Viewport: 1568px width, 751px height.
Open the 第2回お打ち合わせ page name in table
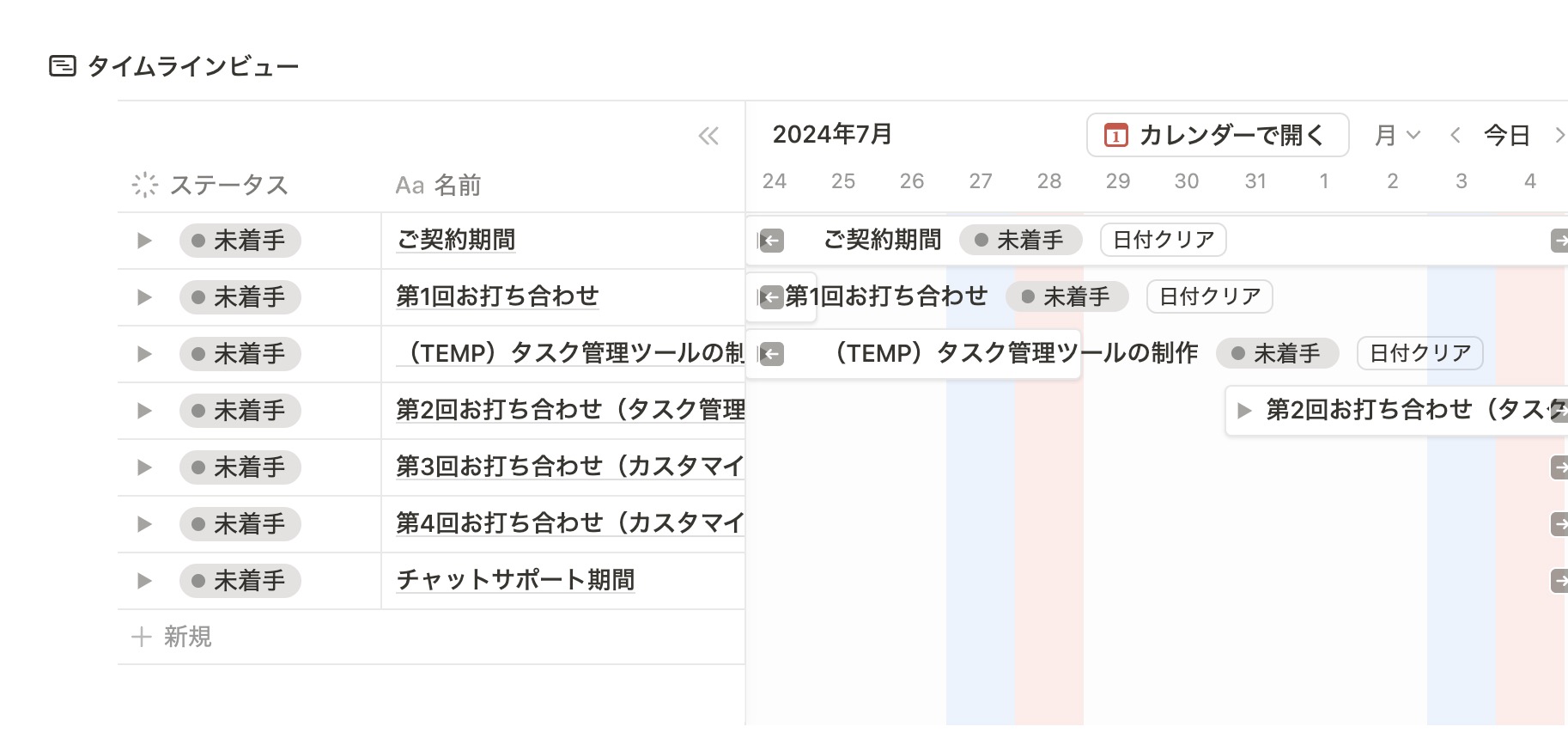(x=570, y=410)
